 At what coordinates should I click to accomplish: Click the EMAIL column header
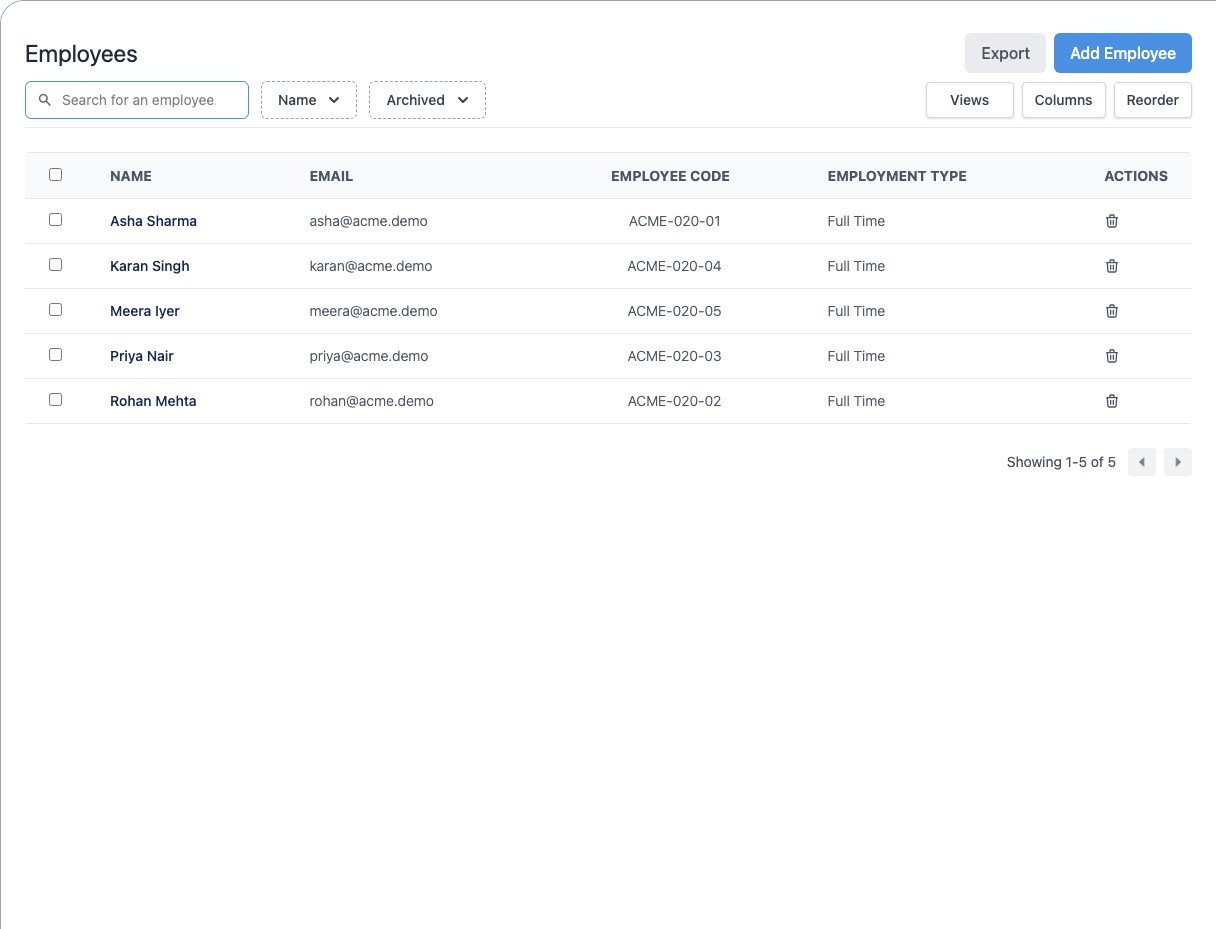[331, 176]
